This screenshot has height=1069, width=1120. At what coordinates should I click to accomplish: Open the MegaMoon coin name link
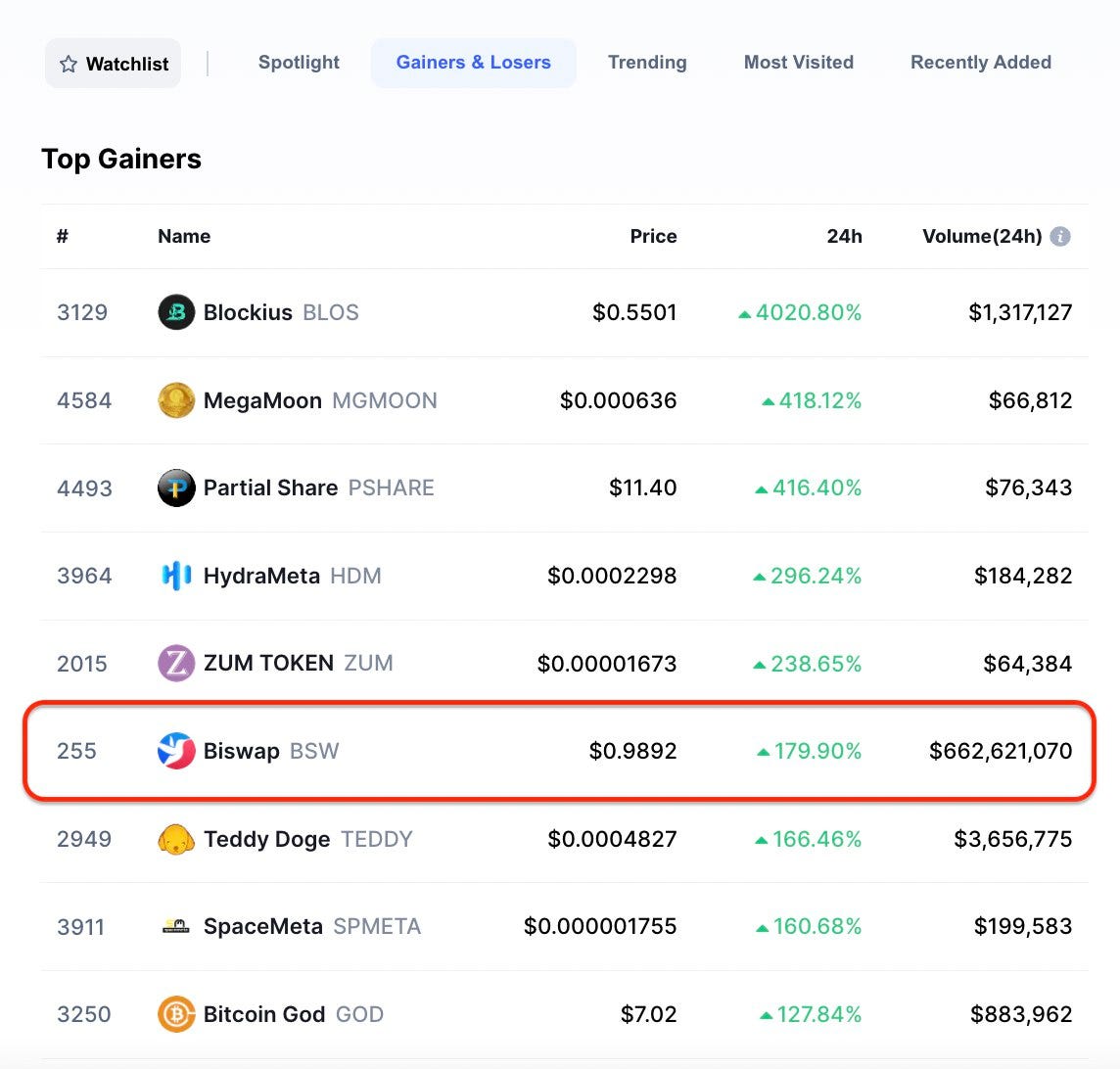pyautogui.click(x=262, y=399)
